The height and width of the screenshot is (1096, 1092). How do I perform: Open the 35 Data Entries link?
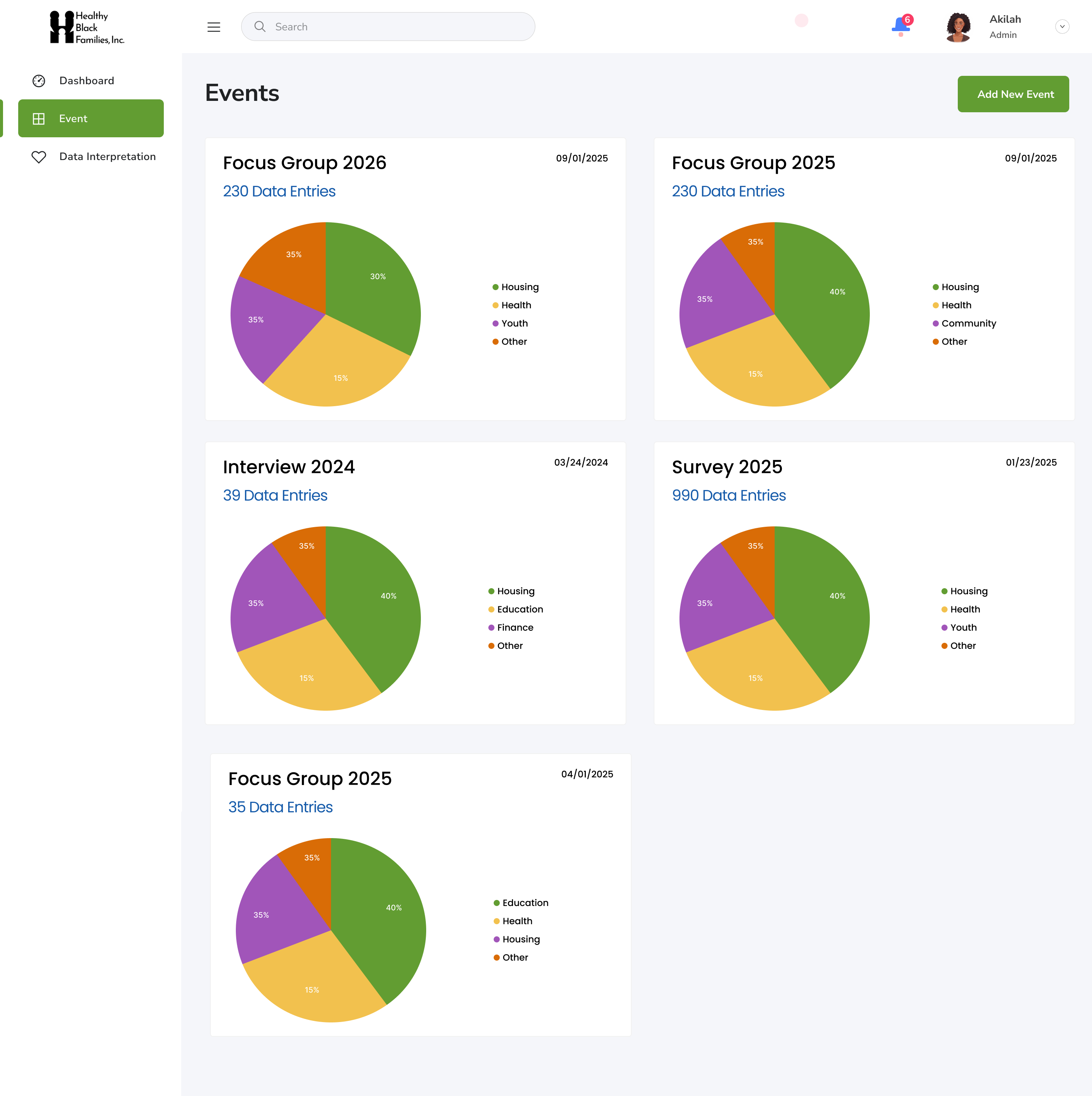click(x=280, y=807)
